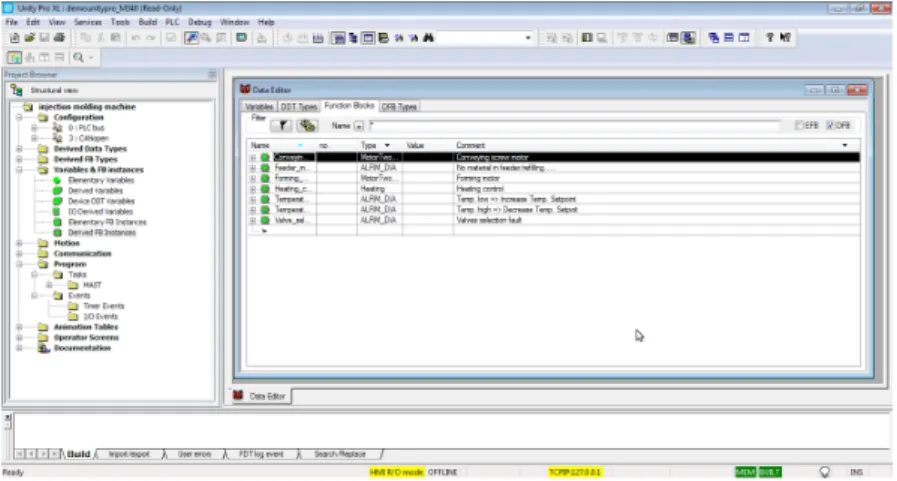Click the Open project toolbar icon

pos(29,38)
